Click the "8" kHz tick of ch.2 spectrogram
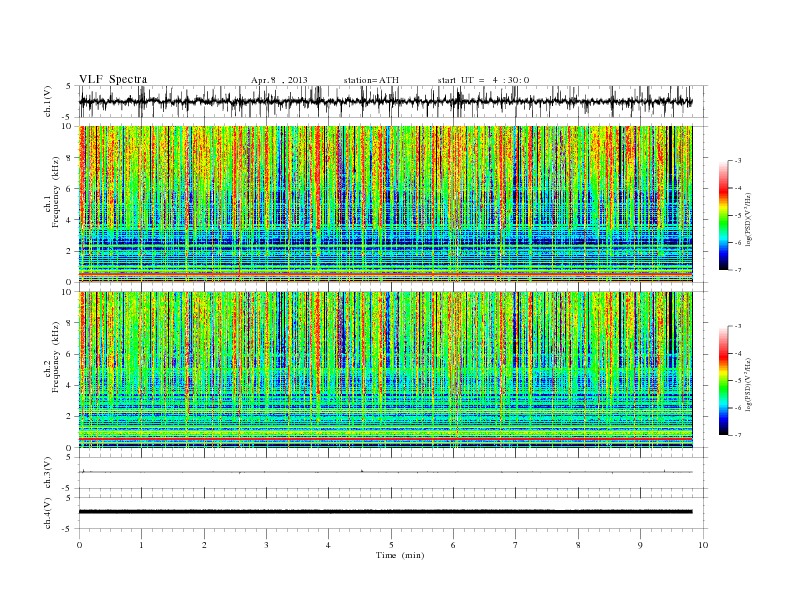792x612 pixels. (x=69, y=323)
